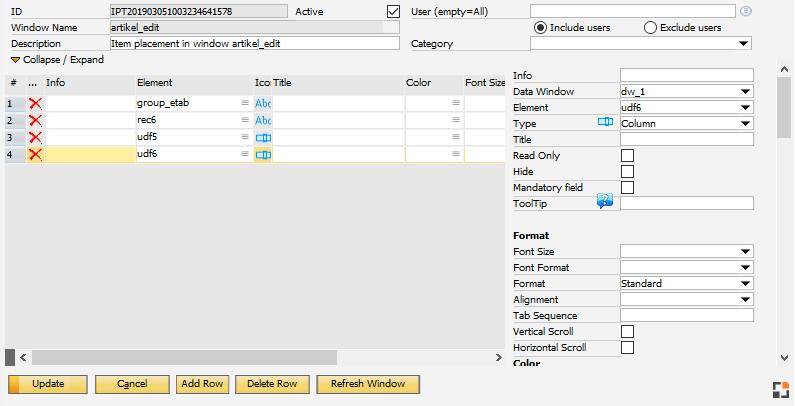Click the column type icon next to Type
The image size is (795, 406).
(605, 123)
